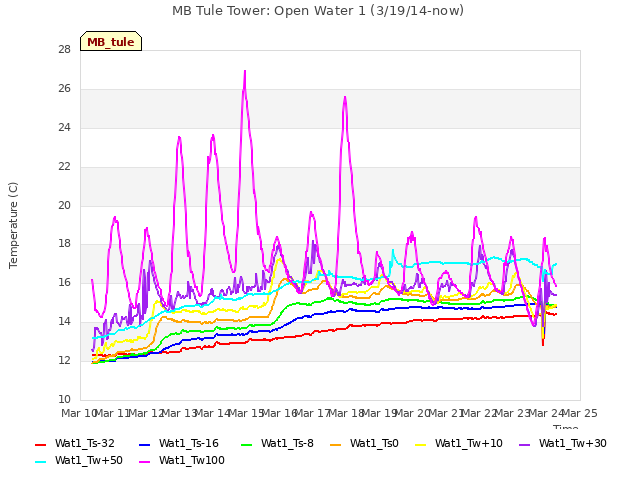640x480 pixels.
Task: Select the Wat1_Ts0 legend label
Action: pos(374,443)
